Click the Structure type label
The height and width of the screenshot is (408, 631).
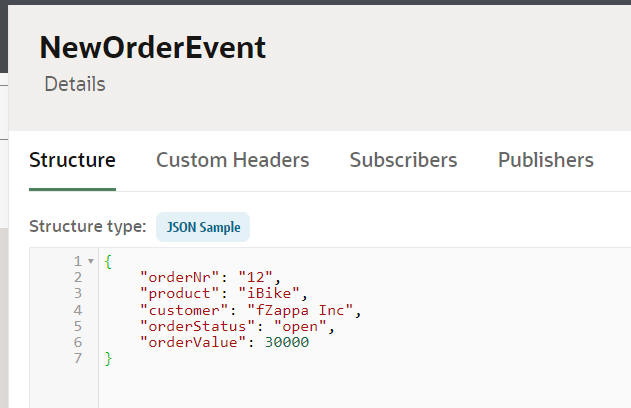tap(88, 227)
